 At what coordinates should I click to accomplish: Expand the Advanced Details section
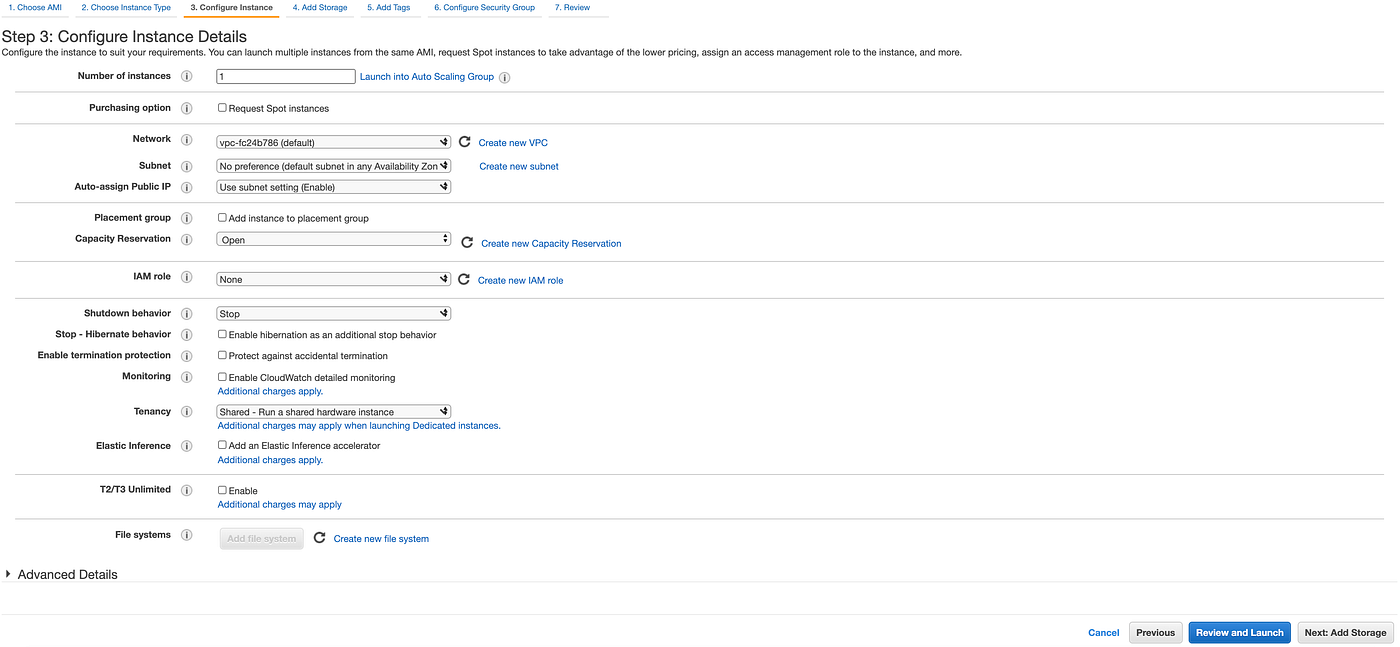(x=62, y=574)
